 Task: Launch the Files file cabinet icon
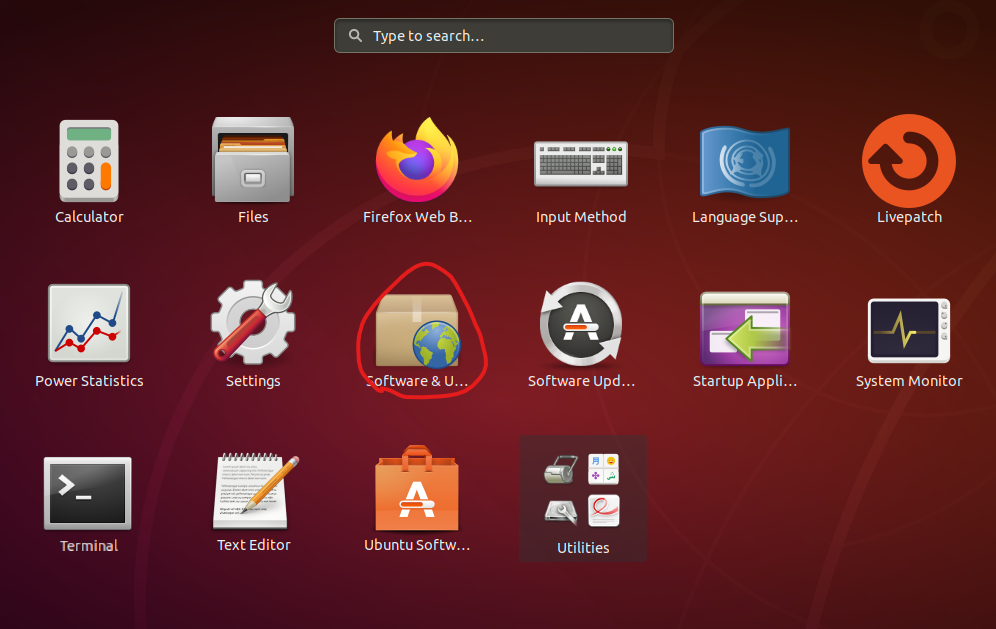253,159
